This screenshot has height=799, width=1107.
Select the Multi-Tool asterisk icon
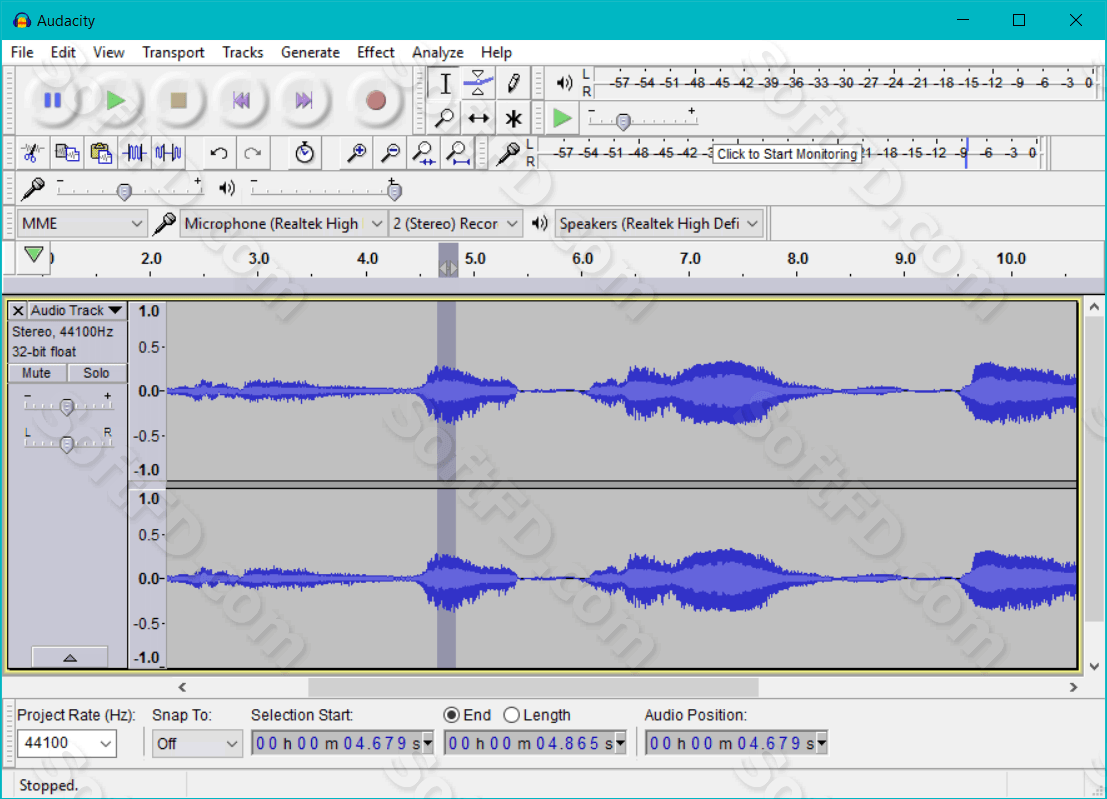pyautogui.click(x=513, y=118)
